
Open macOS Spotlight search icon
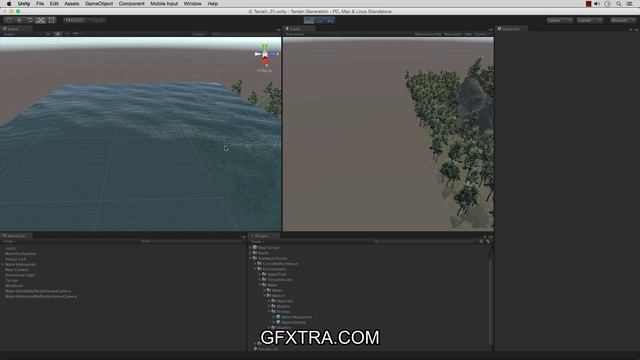[x=618, y=4]
